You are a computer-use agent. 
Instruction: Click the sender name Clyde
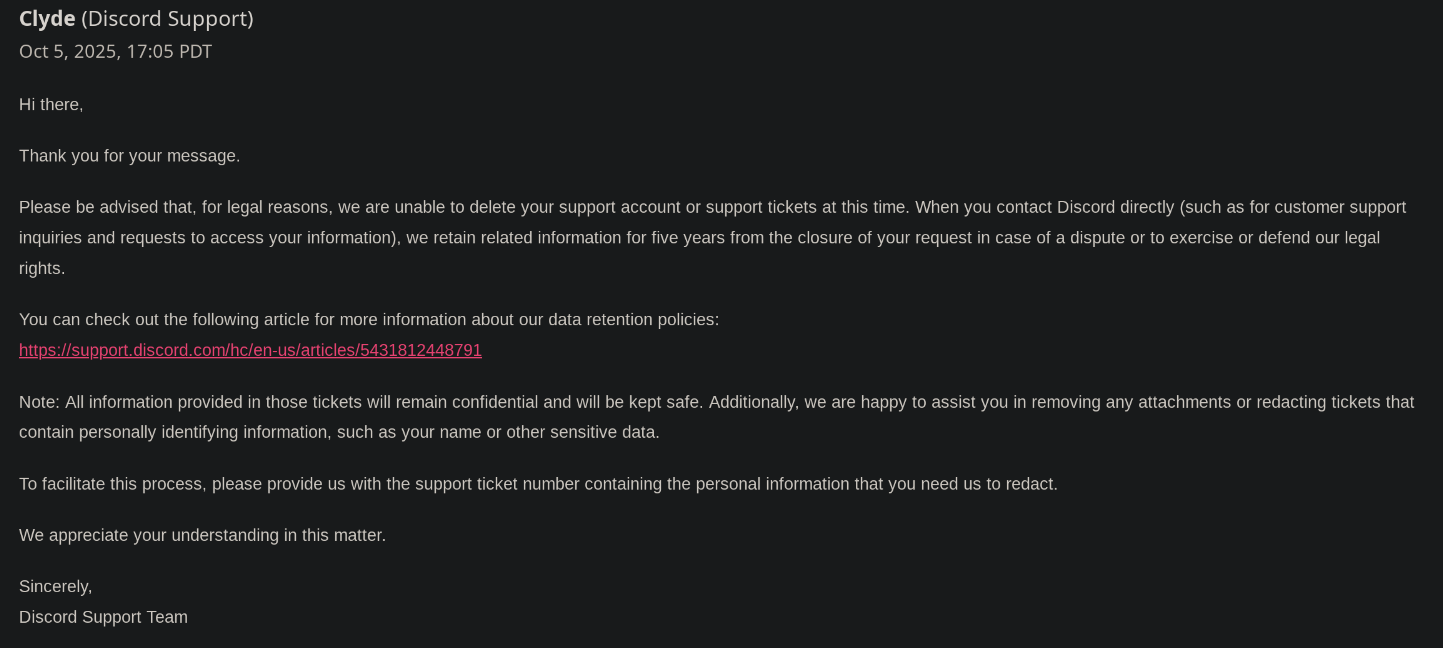click(x=47, y=18)
